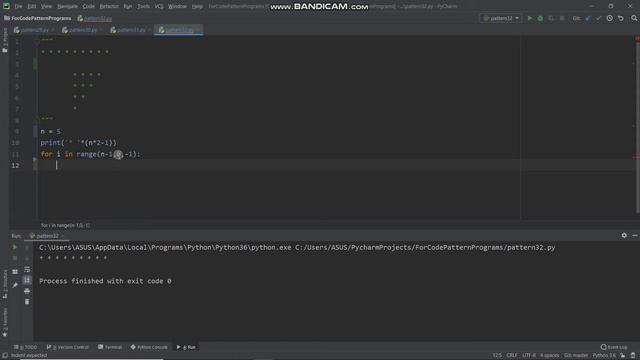Stop the process with toolbar stop square

coord(562,18)
